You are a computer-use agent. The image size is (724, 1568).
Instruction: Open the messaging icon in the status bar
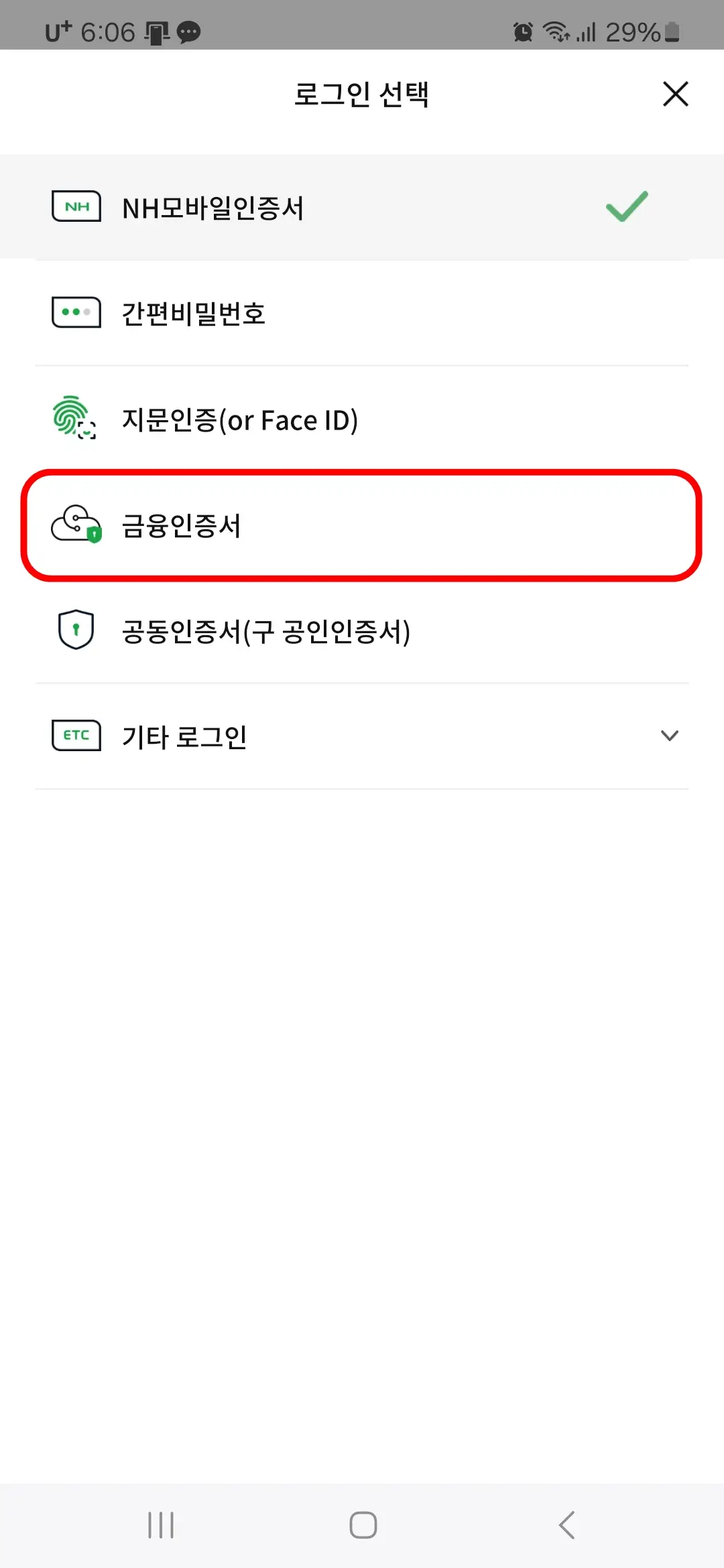click(188, 31)
